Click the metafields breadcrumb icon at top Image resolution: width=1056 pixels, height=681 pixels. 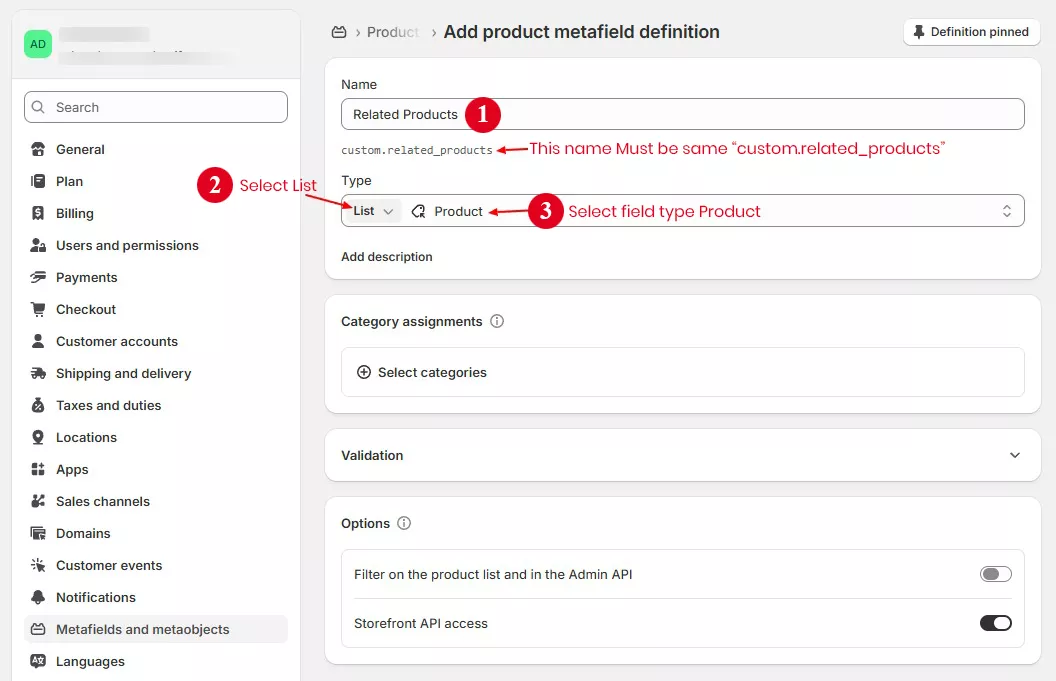coord(339,32)
